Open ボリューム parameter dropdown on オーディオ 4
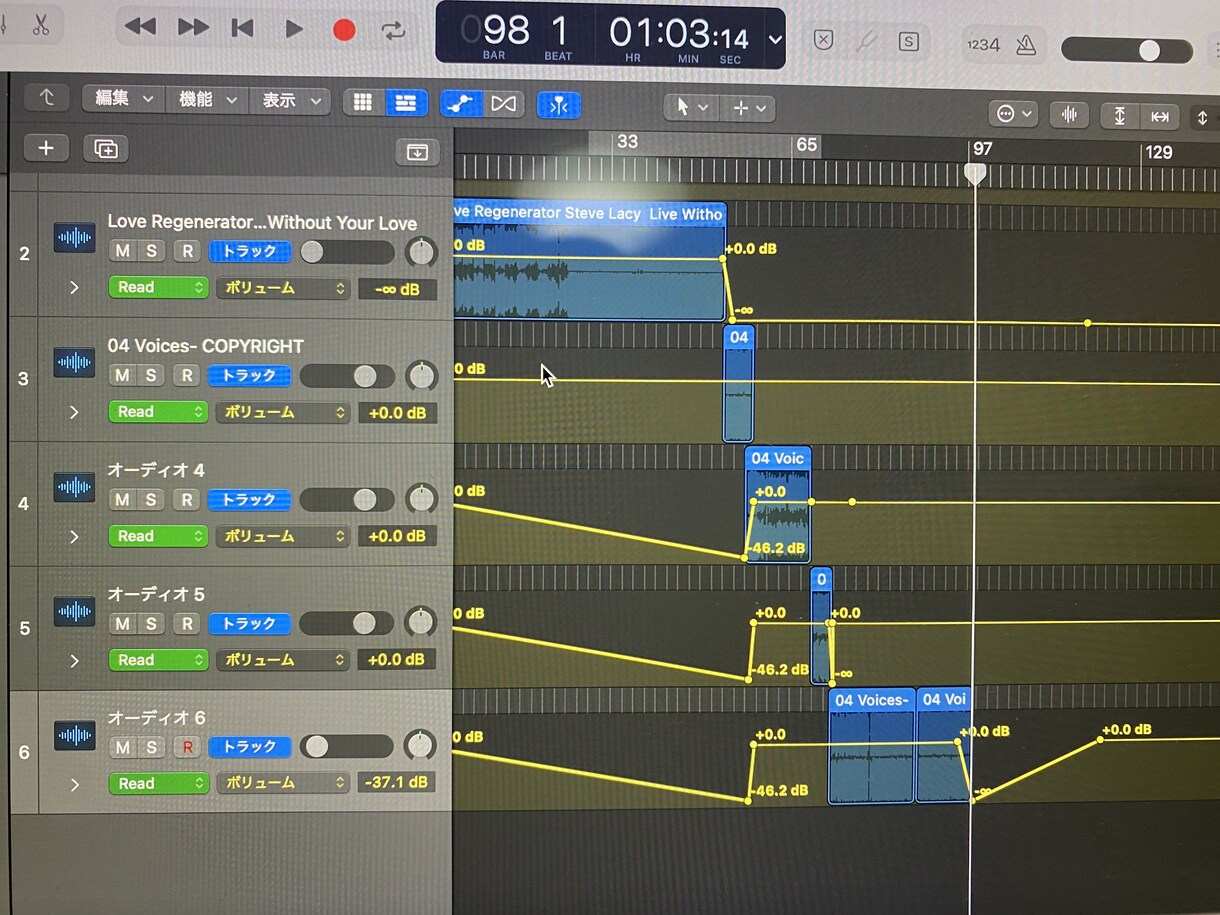The image size is (1220, 915). tap(283, 536)
